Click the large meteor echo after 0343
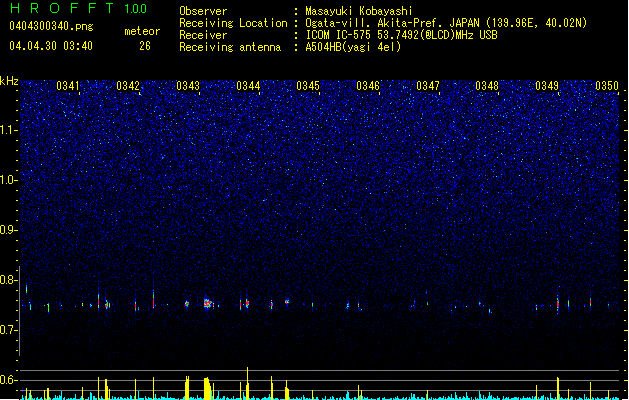The height and width of the screenshot is (400, 629). click(x=207, y=303)
